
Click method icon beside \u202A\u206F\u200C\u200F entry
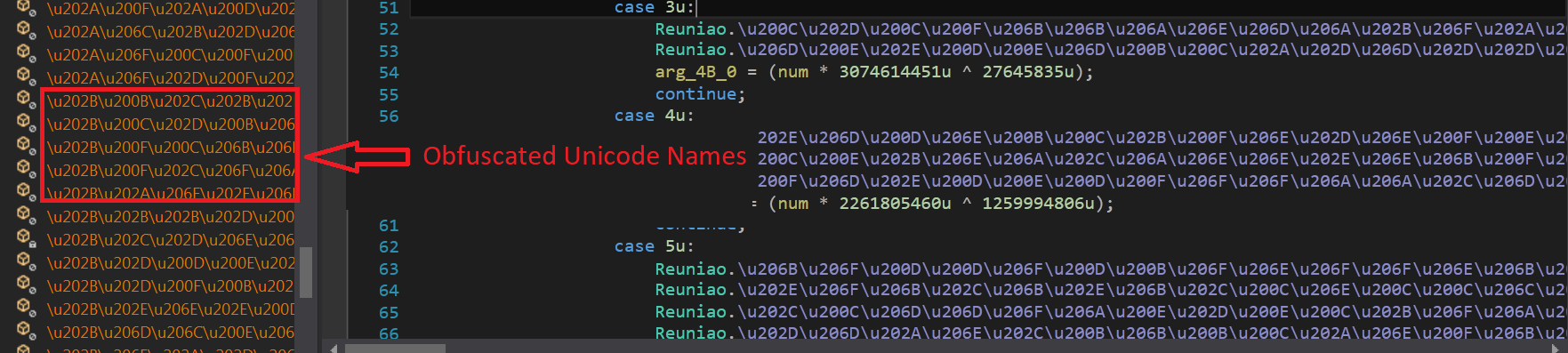coord(26,54)
